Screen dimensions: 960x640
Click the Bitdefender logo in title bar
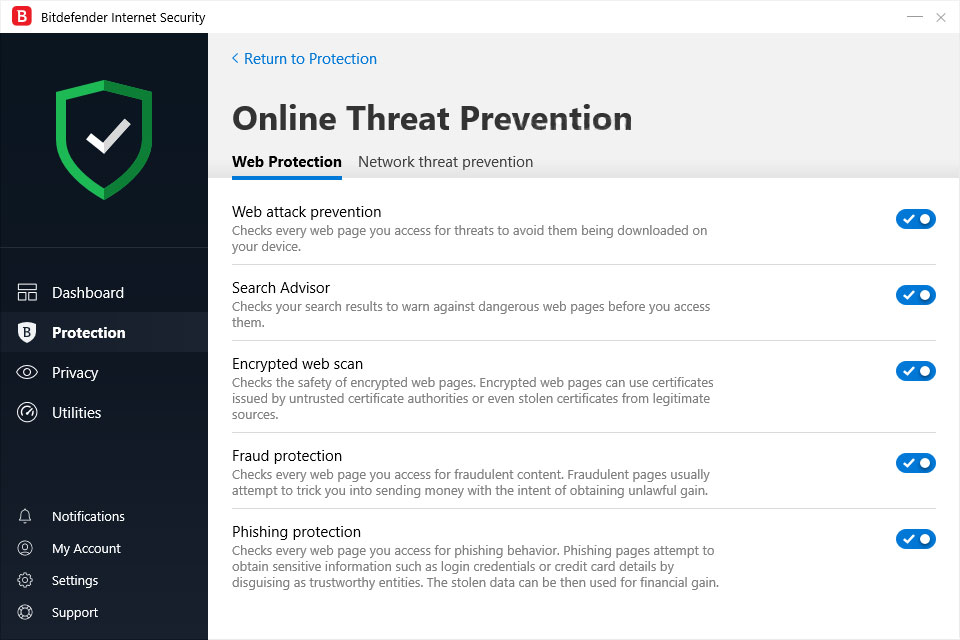pyautogui.click(x=21, y=17)
